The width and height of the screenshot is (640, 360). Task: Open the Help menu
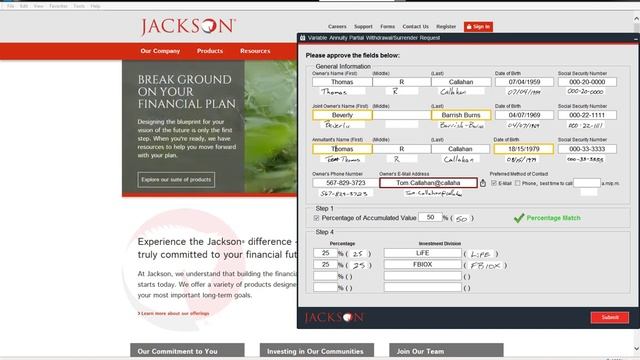coord(95,6)
